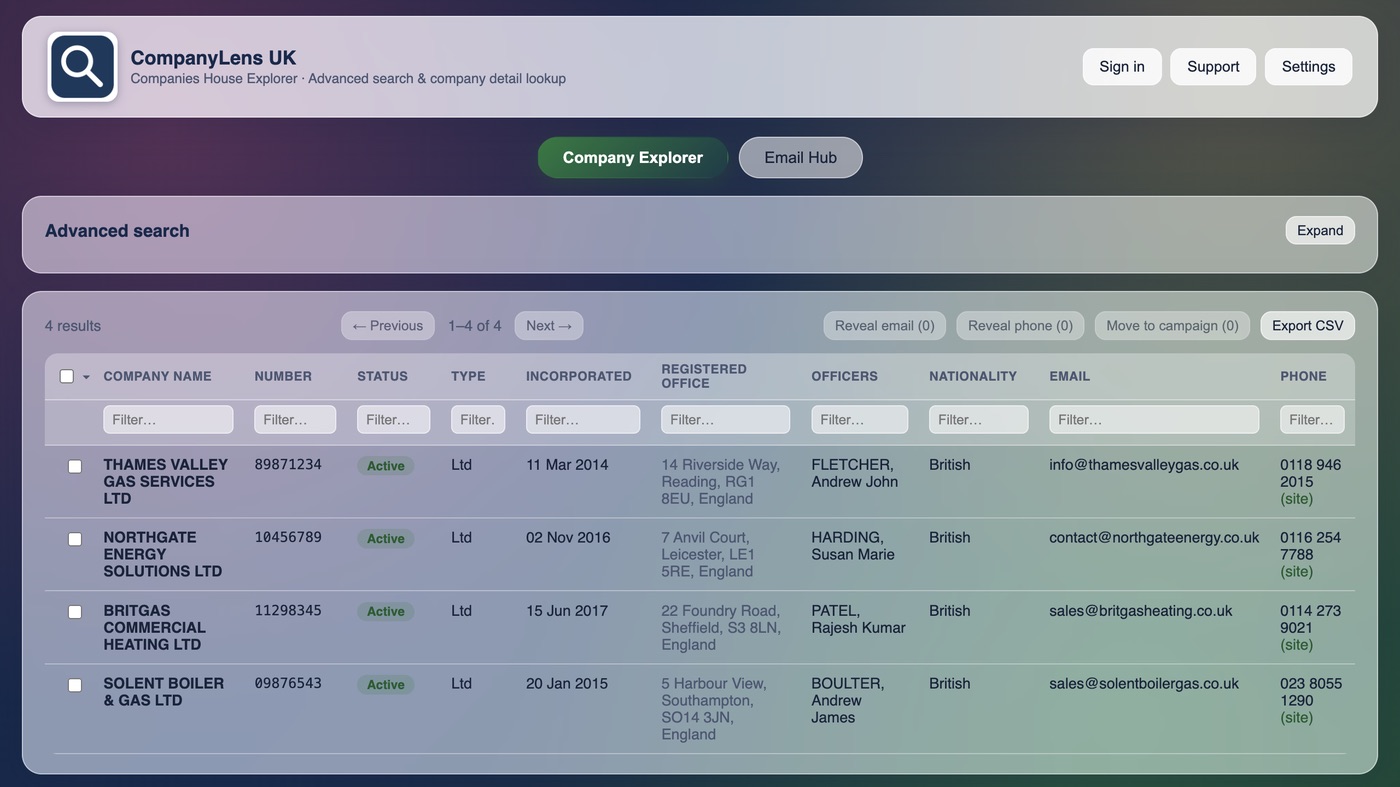Click the Registered Office column header
The height and width of the screenshot is (787, 1400).
[704, 377]
